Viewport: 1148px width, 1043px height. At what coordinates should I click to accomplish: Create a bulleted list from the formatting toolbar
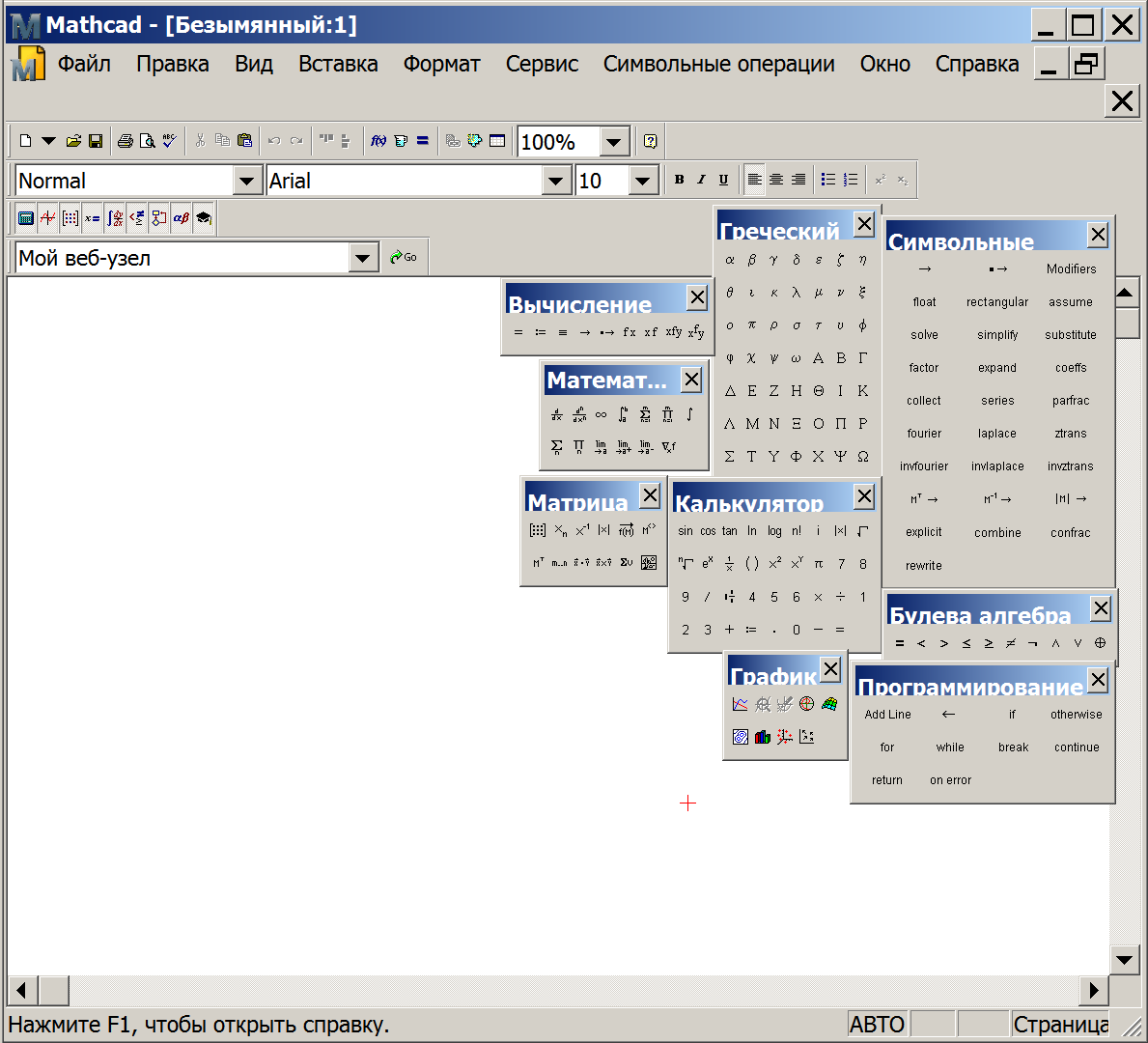pyautogui.click(x=828, y=180)
